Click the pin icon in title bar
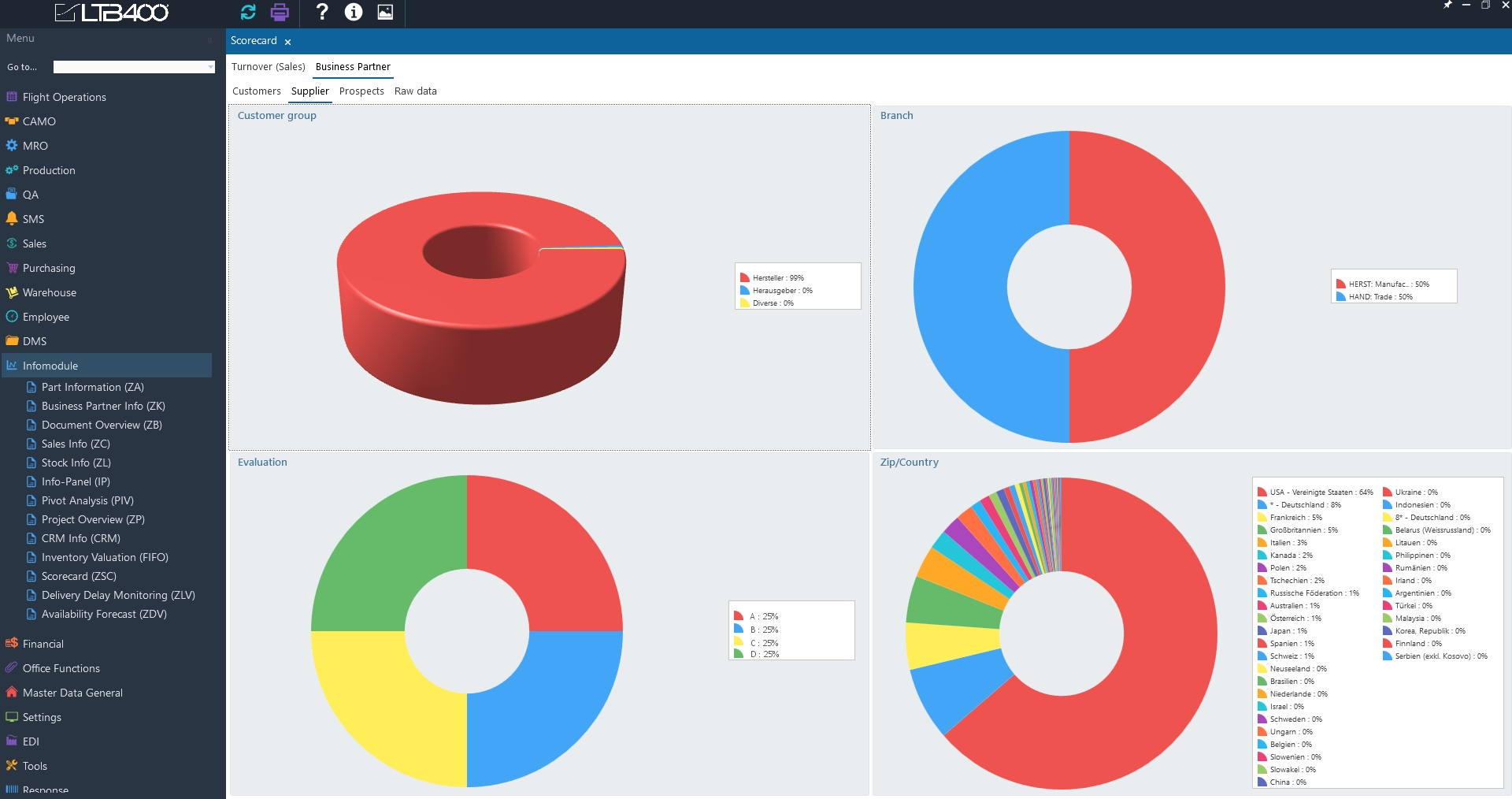 (x=1447, y=5)
